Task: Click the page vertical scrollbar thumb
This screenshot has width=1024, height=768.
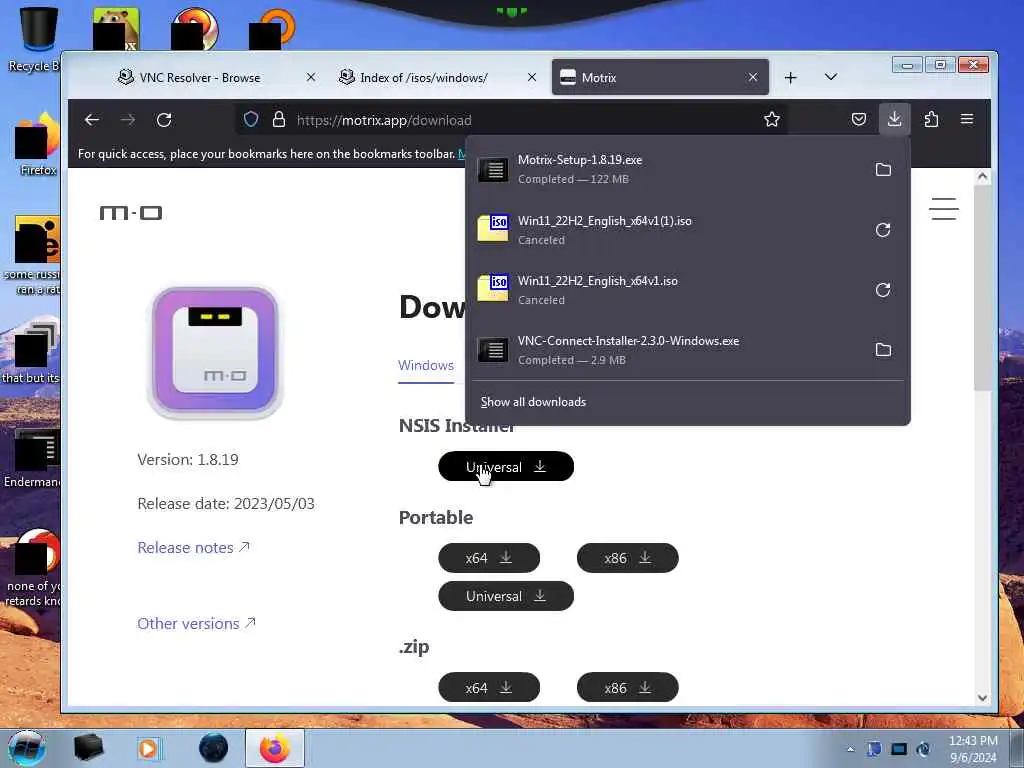Action: click(982, 287)
